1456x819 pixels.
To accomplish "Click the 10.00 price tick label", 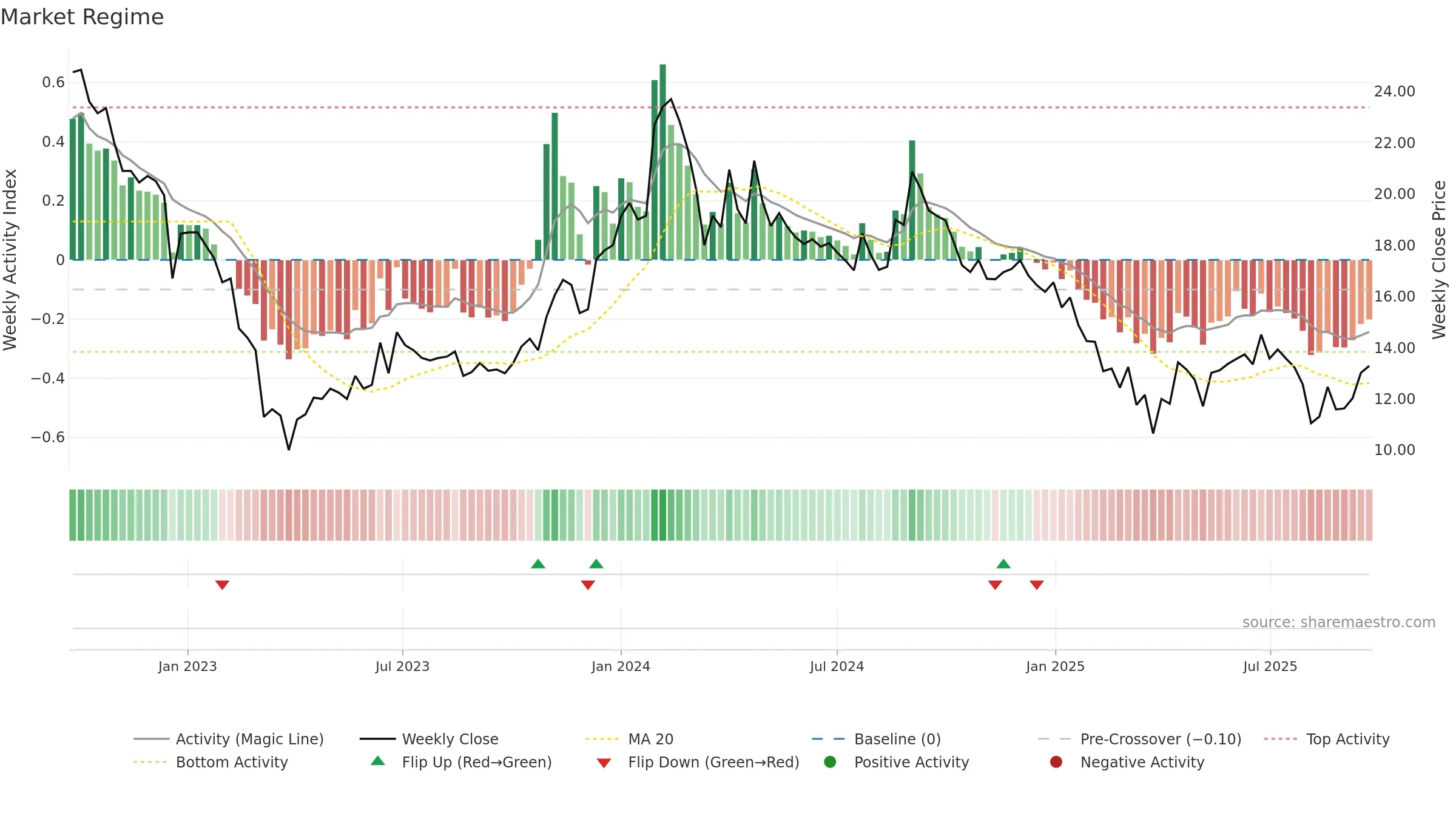I will (1394, 450).
